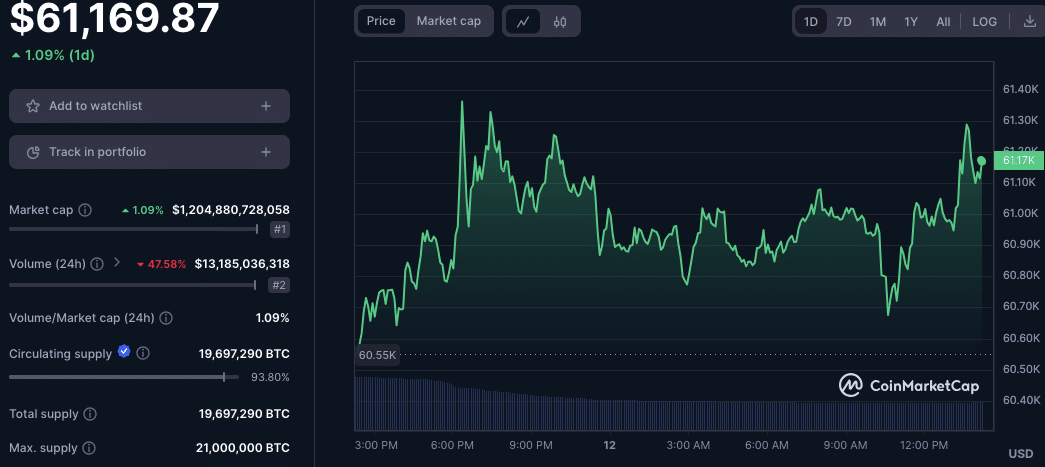Show Market cap chart
The image size is (1045, 467).
click(448, 21)
